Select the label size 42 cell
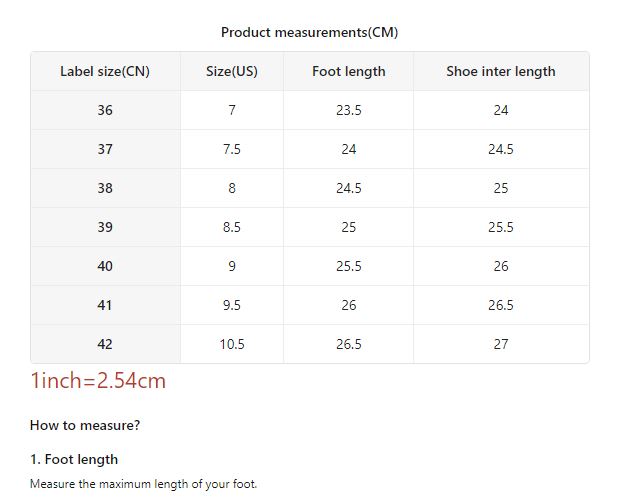Viewport: 628px width, 503px height. pos(105,344)
